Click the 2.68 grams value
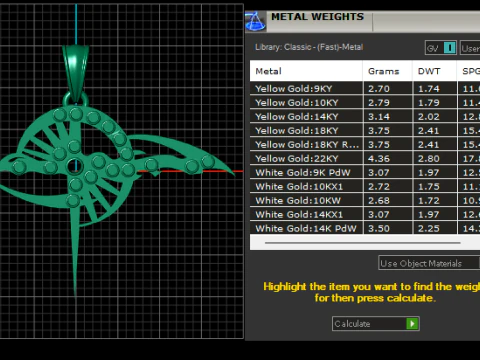 tap(379, 201)
